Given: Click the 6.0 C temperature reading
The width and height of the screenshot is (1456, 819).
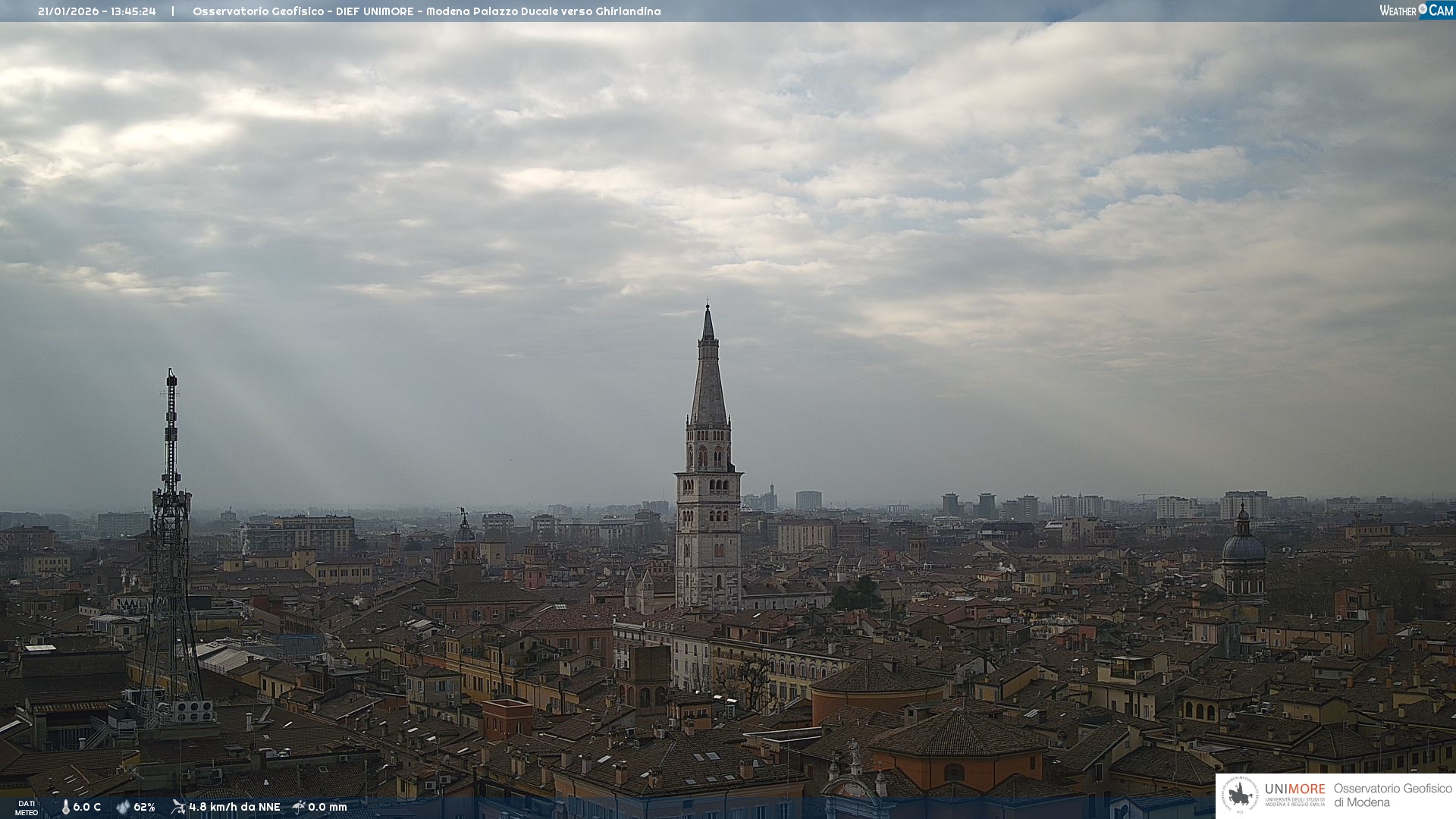Looking at the screenshot, I should pyautogui.click(x=86, y=807).
